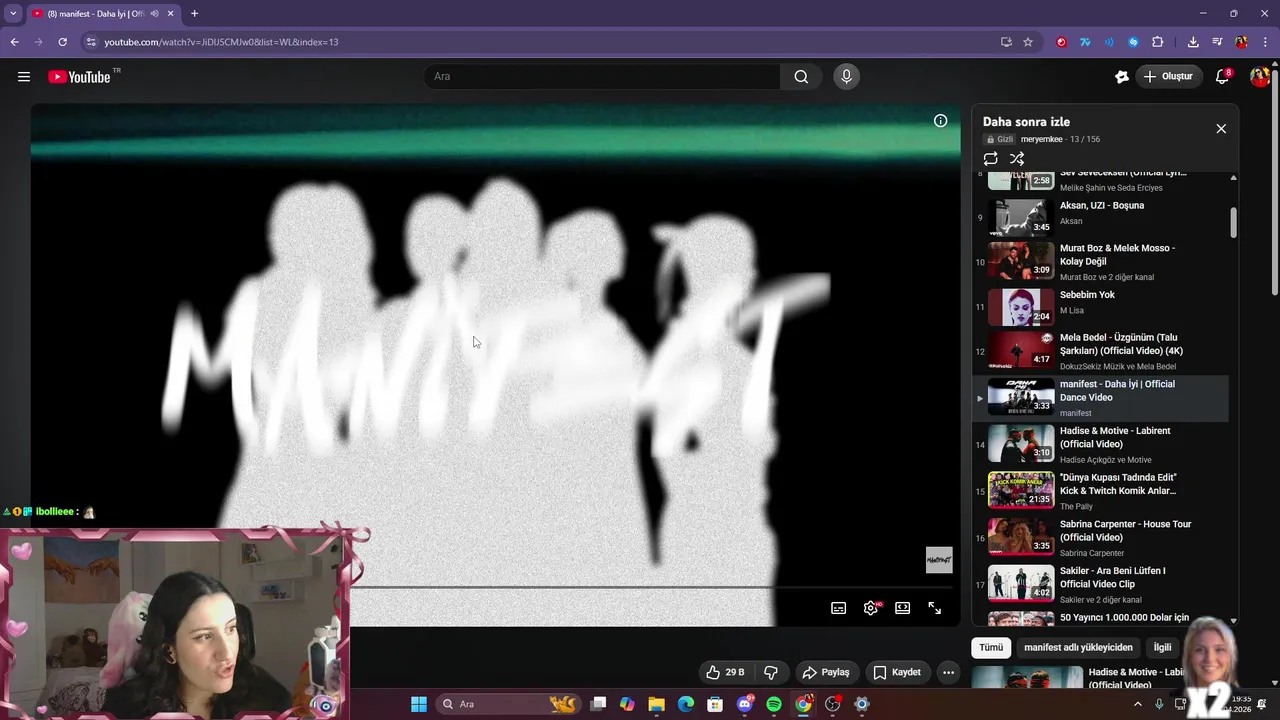
Task: Open the Oluştur create menu
Action: (x=1168, y=77)
